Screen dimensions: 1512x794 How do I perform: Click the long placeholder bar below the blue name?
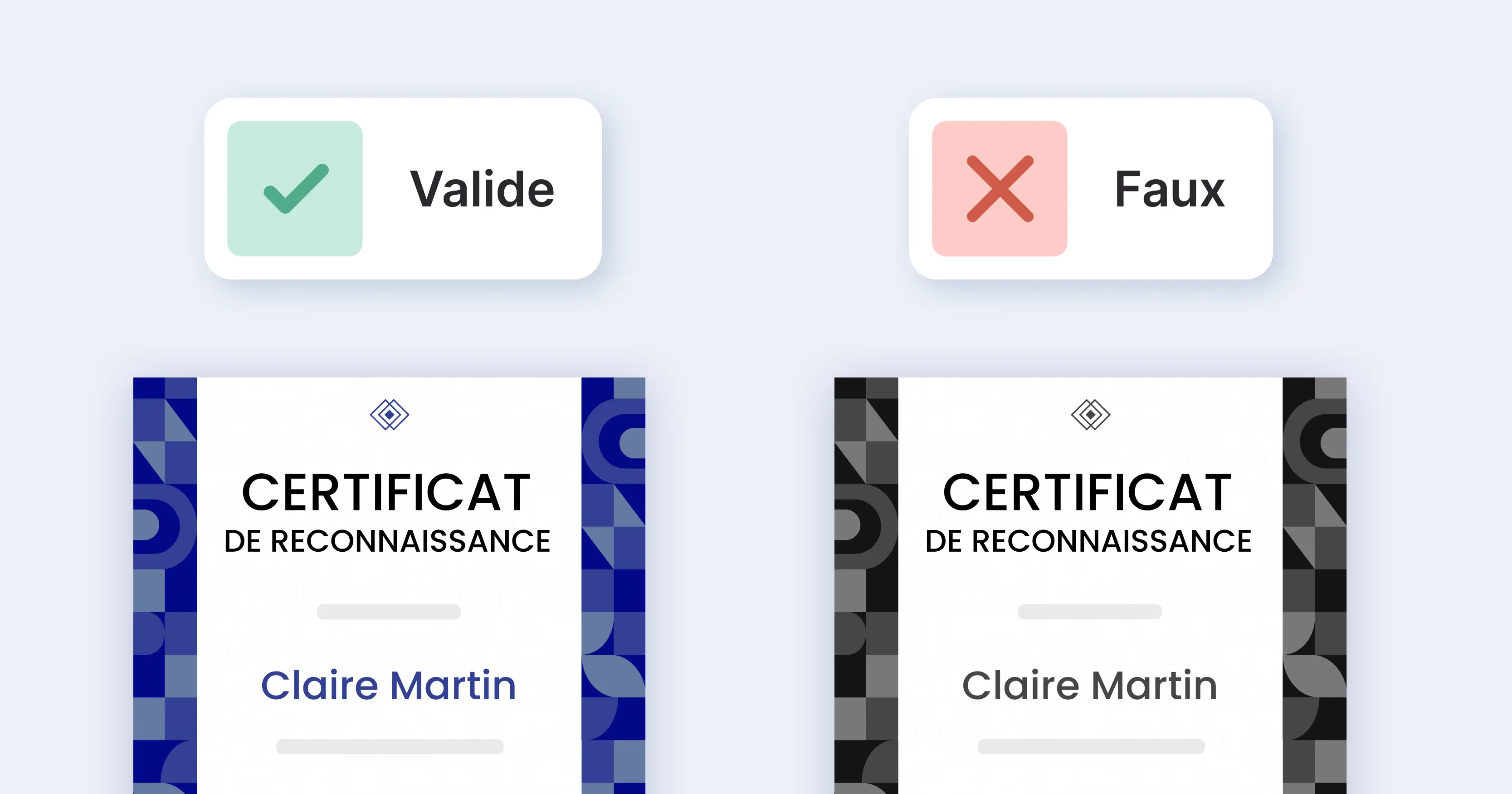(390, 746)
